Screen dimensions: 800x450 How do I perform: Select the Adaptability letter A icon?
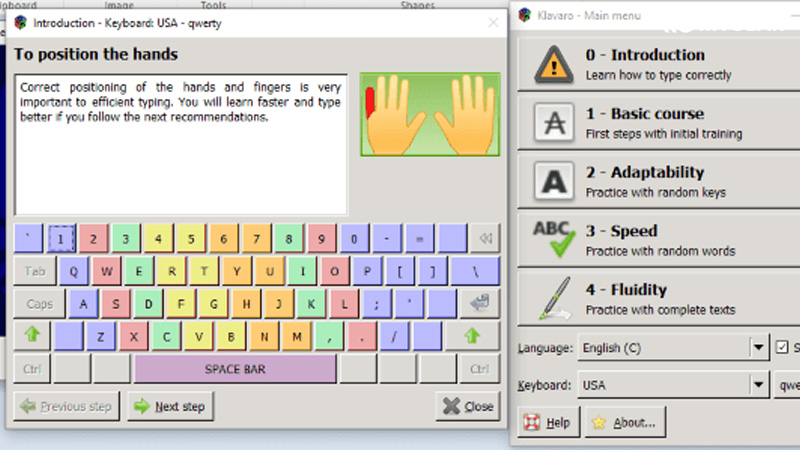(551, 181)
